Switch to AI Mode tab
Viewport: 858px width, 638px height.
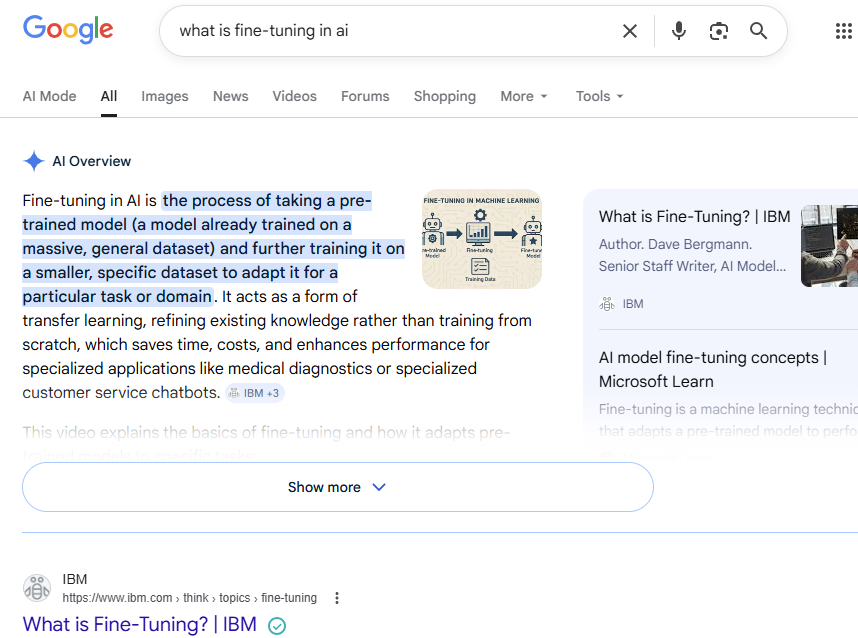coord(49,96)
